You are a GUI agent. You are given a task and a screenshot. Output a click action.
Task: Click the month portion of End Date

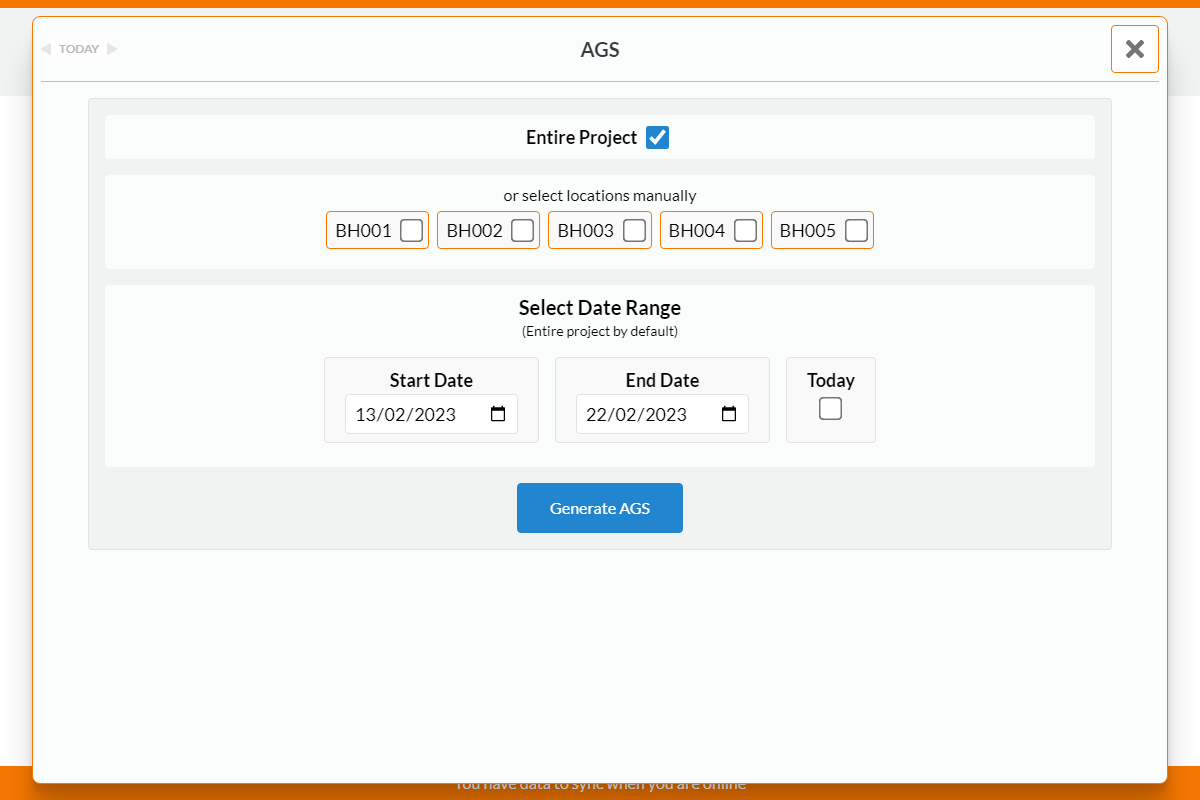(626, 415)
